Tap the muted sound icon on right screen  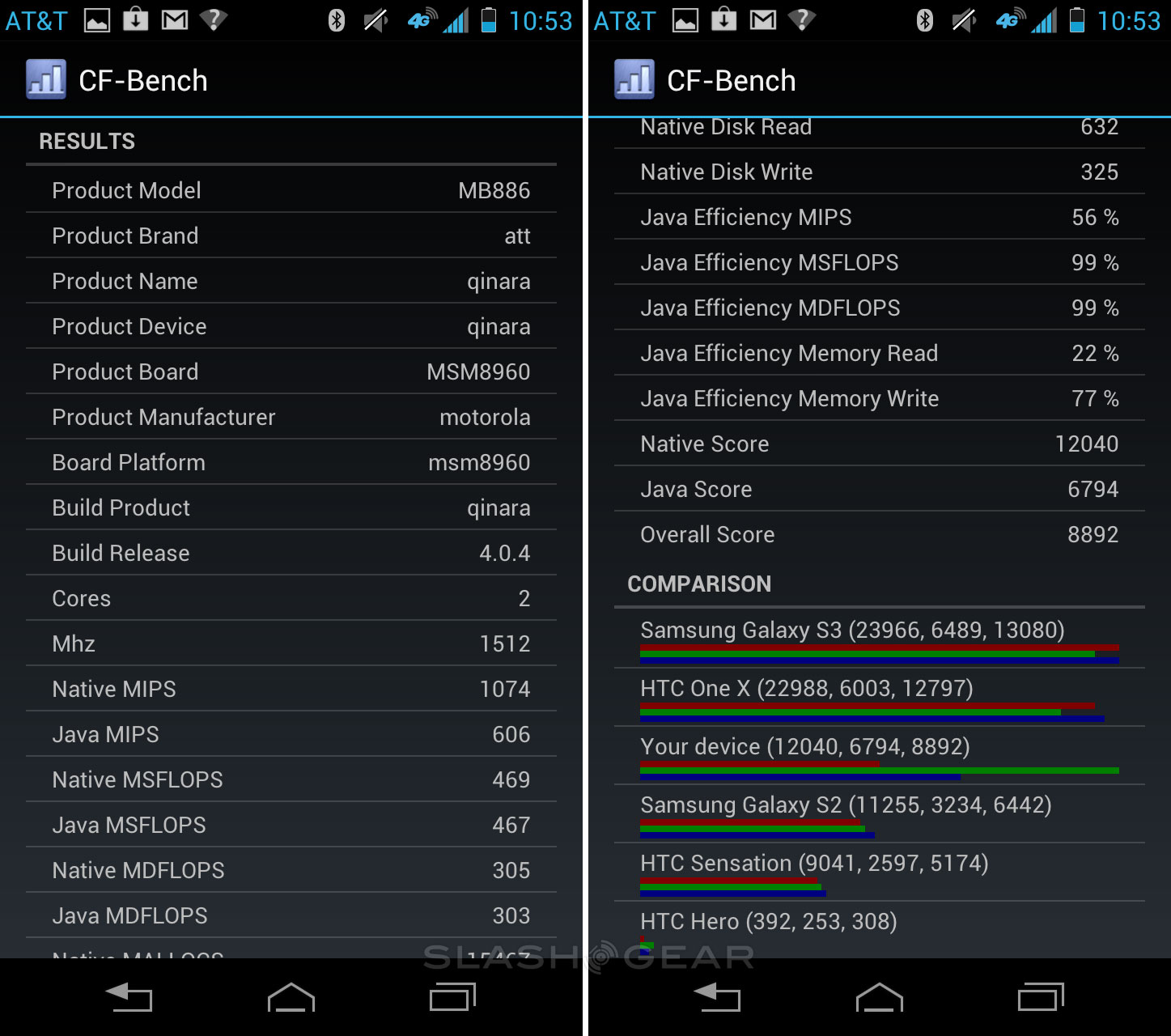pyautogui.click(x=963, y=20)
